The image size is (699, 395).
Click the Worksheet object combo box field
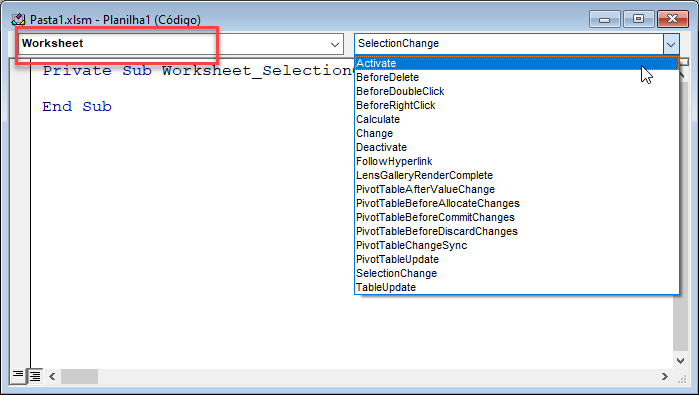click(x=181, y=44)
